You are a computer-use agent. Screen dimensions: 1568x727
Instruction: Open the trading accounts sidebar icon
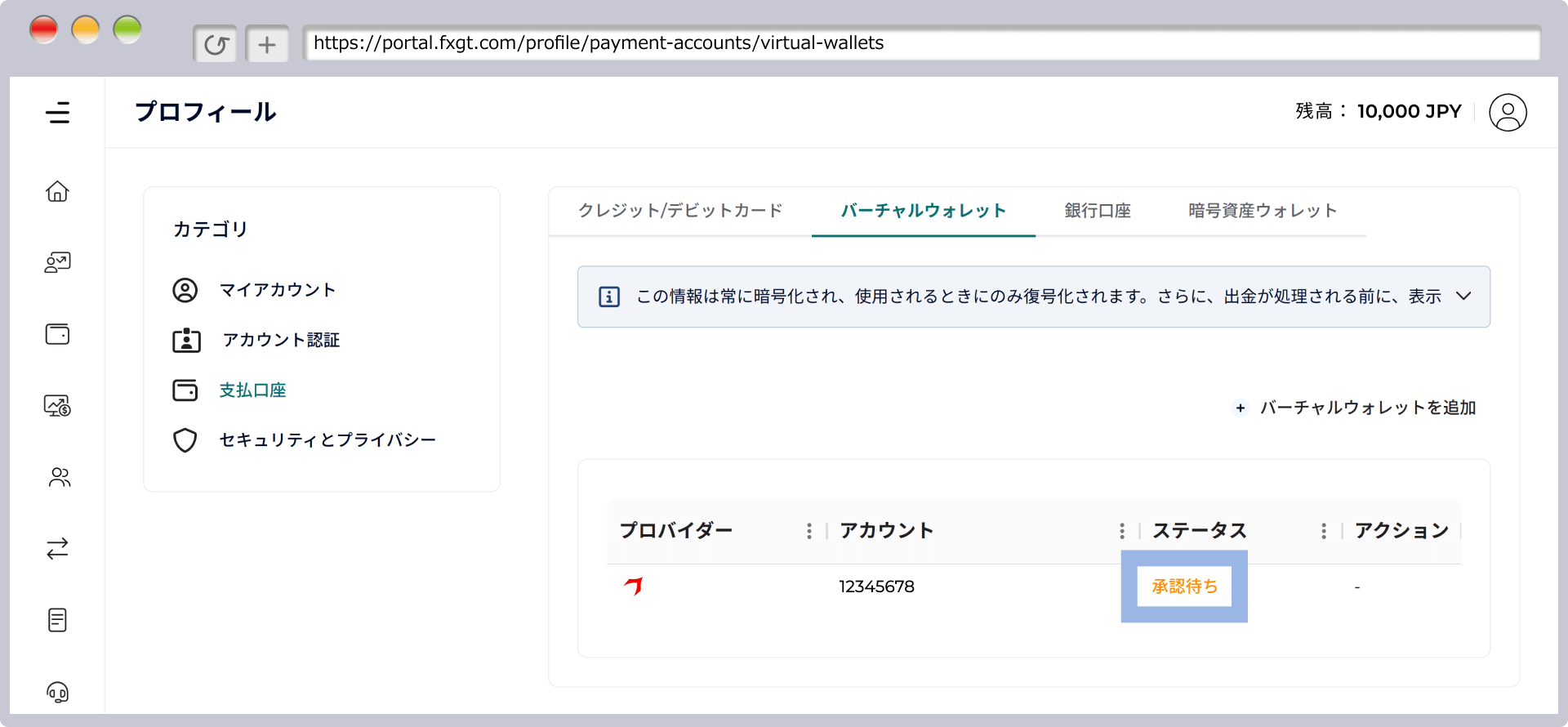pyautogui.click(x=57, y=262)
